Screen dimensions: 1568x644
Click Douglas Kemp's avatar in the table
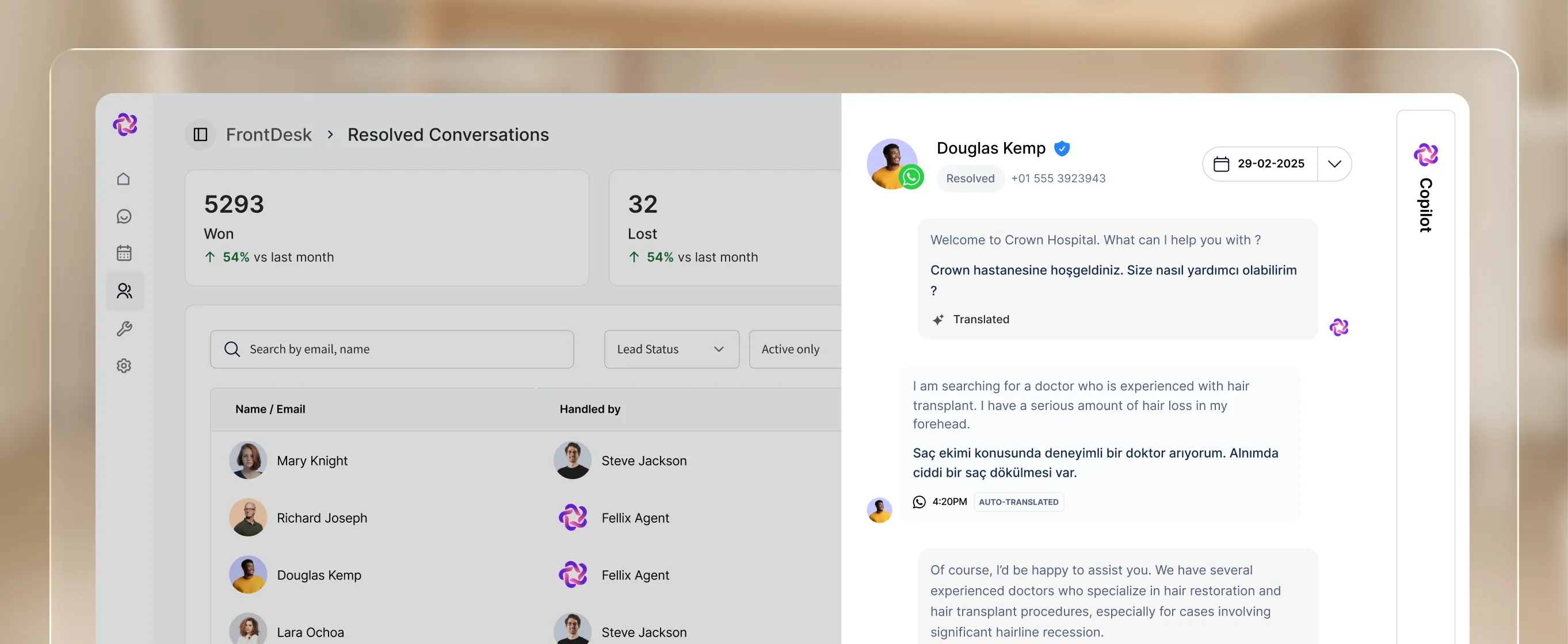click(248, 574)
